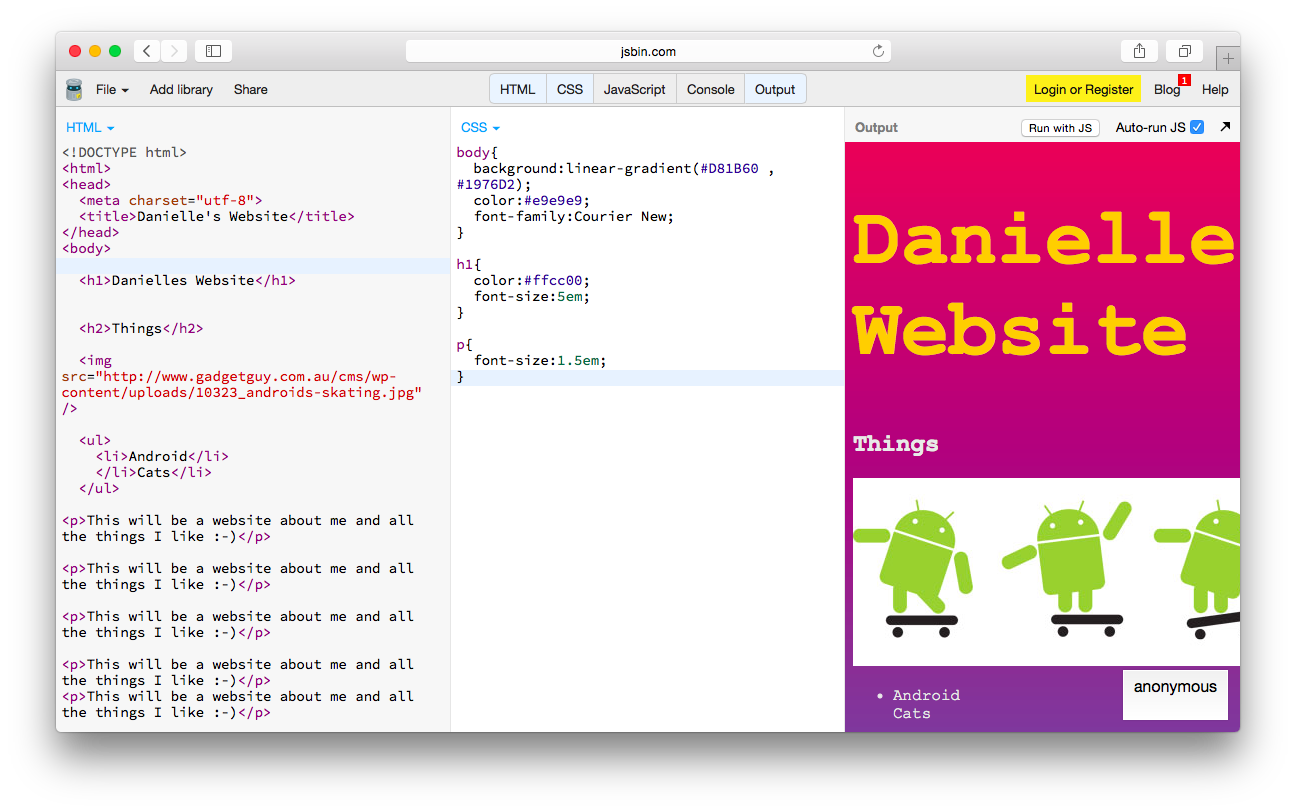Click the font-size:1.5em CSS line
Screen dimensions: 1296x812
(540, 360)
